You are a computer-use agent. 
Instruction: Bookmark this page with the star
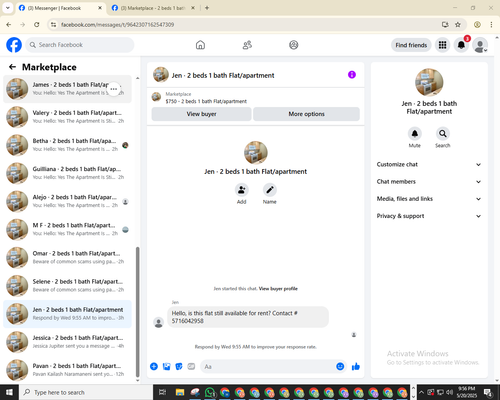[x=458, y=24]
